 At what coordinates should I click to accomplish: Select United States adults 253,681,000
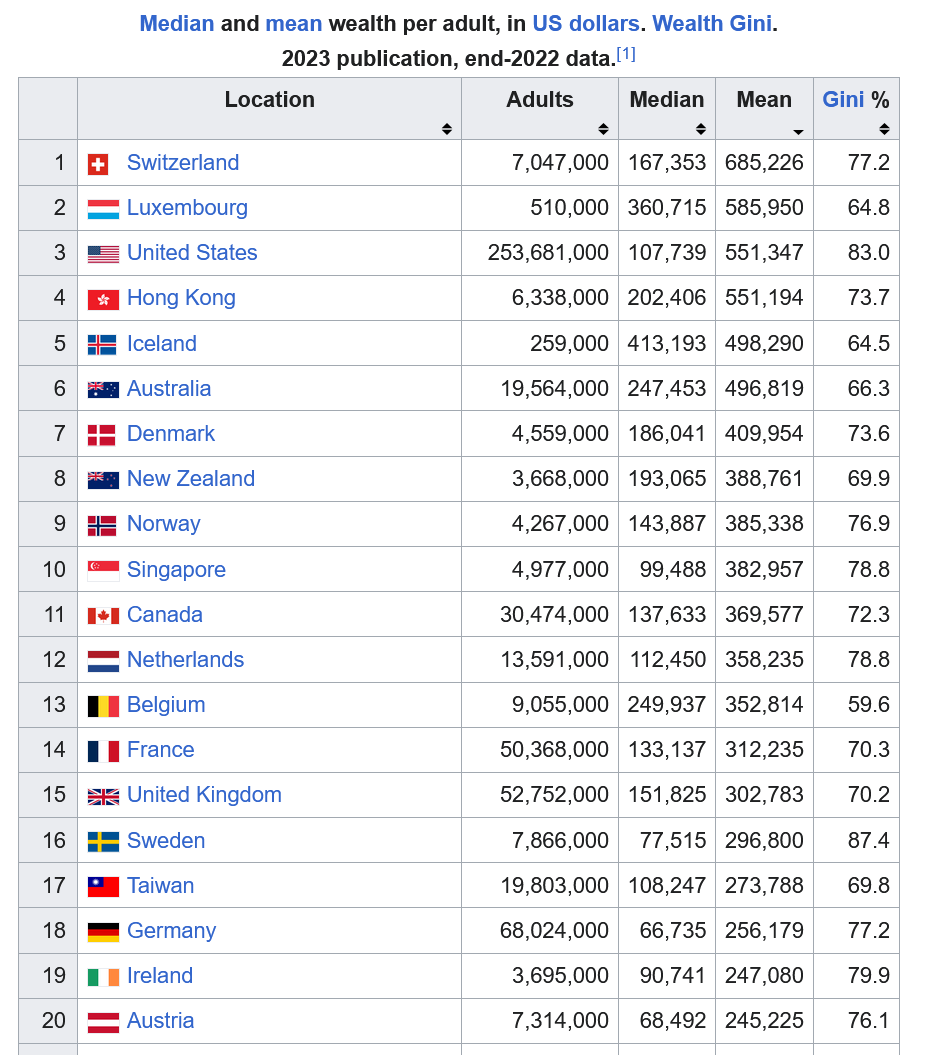click(548, 252)
